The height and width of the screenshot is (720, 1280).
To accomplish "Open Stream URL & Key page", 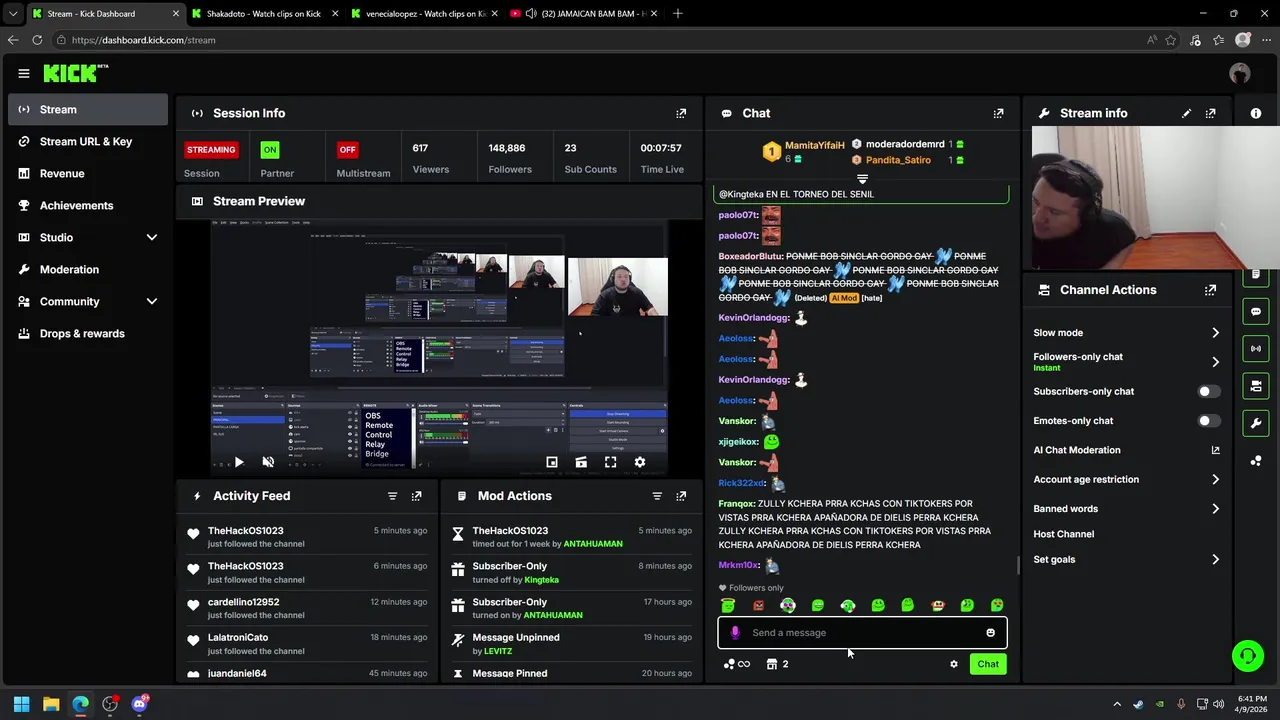I will [88, 141].
